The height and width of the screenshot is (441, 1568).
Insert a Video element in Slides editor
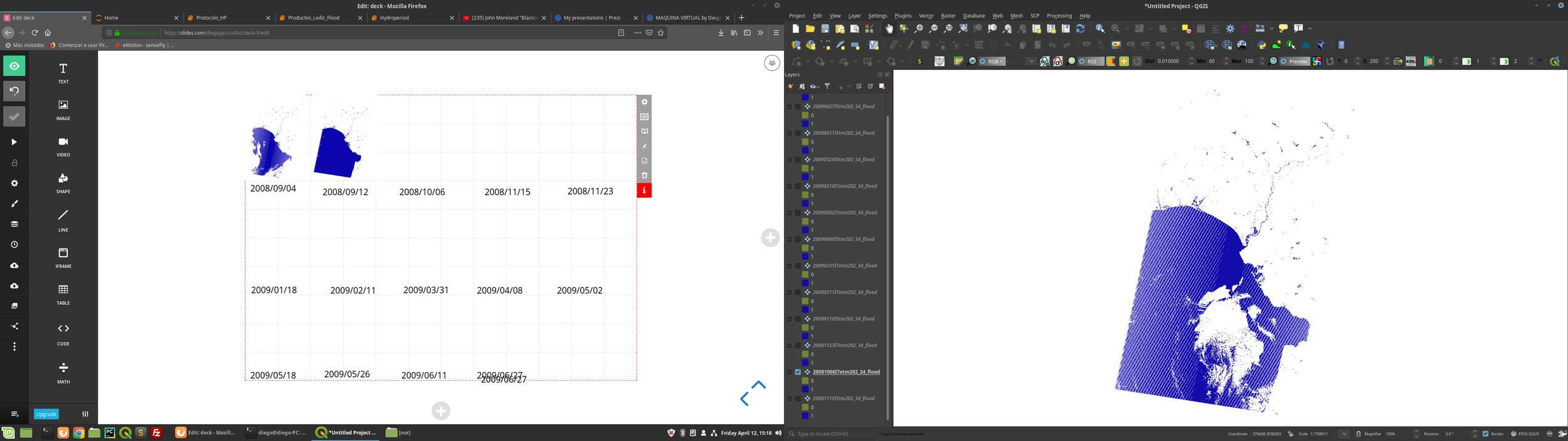coord(63,146)
